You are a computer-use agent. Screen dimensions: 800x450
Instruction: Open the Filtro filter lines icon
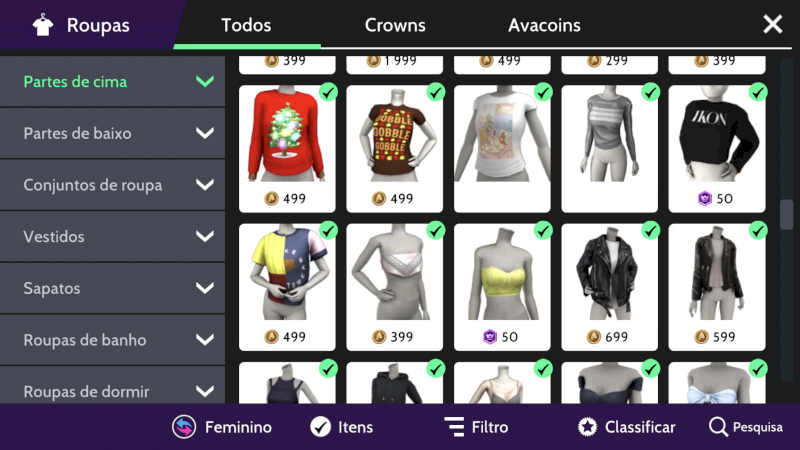[x=455, y=427]
